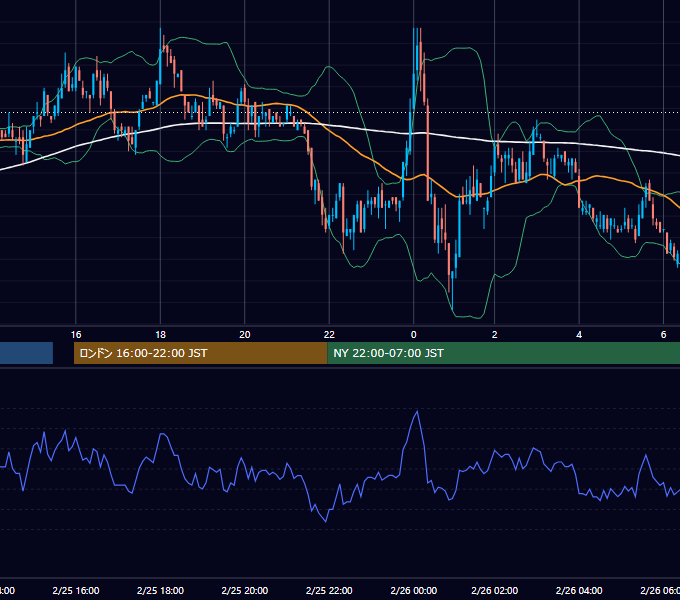The height and width of the screenshot is (600, 680).
Task: Select the blue session bar before London
Action: (x=26, y=353)
